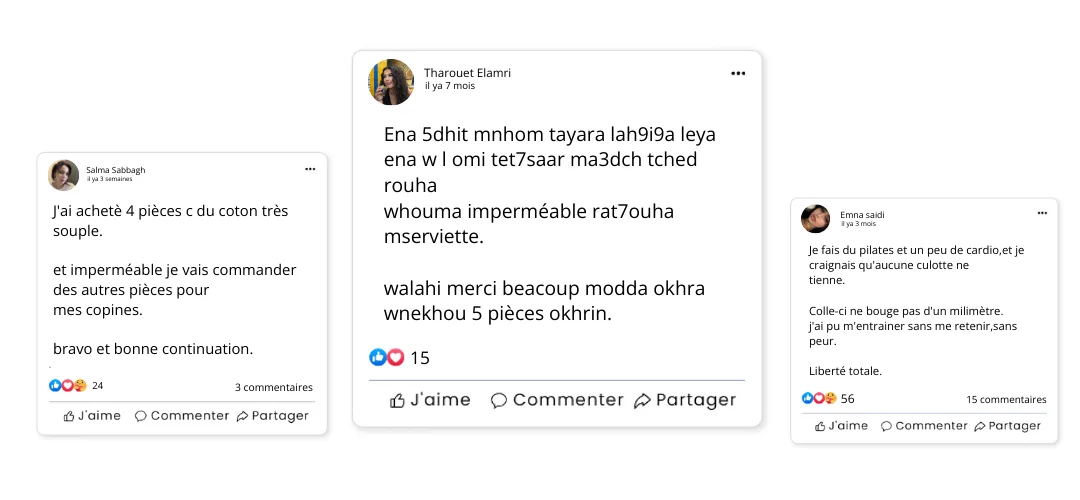
Task: Open the reaction icons on Emna saidi's post
Action: [820, 398]
